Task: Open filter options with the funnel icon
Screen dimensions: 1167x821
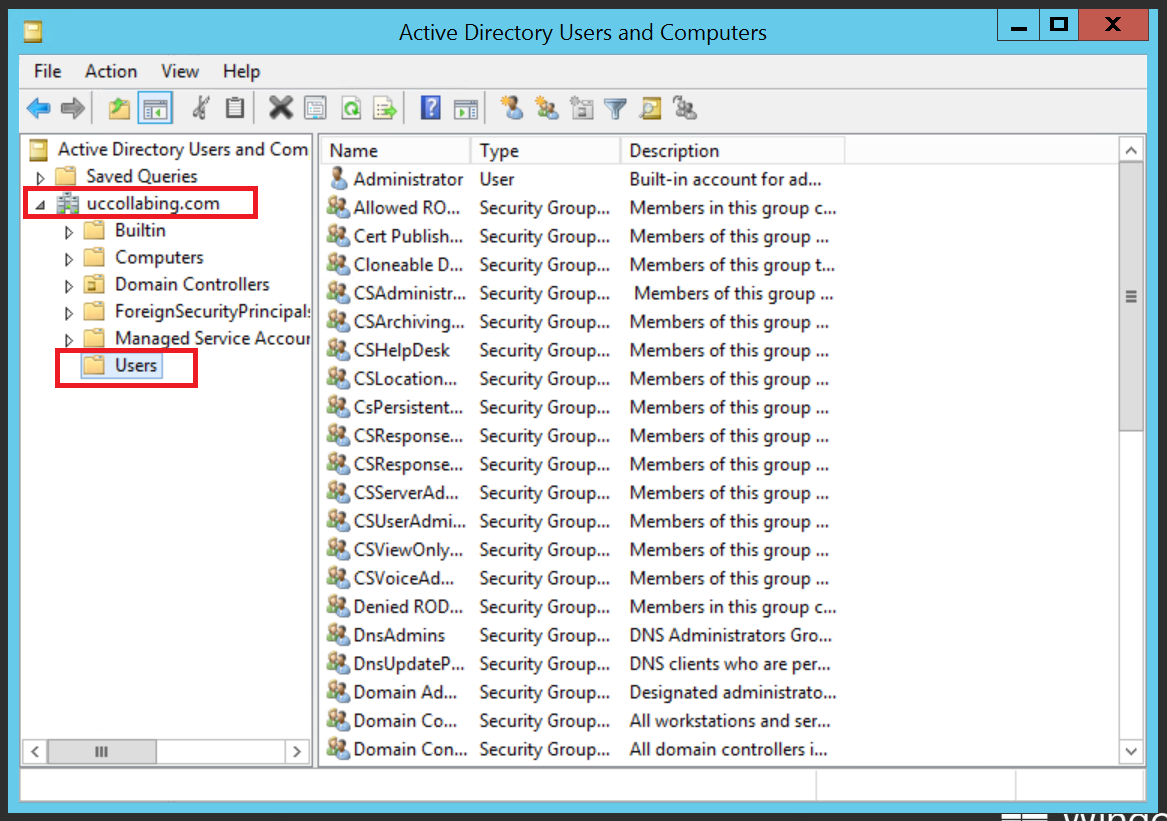Action: point(616,109)
